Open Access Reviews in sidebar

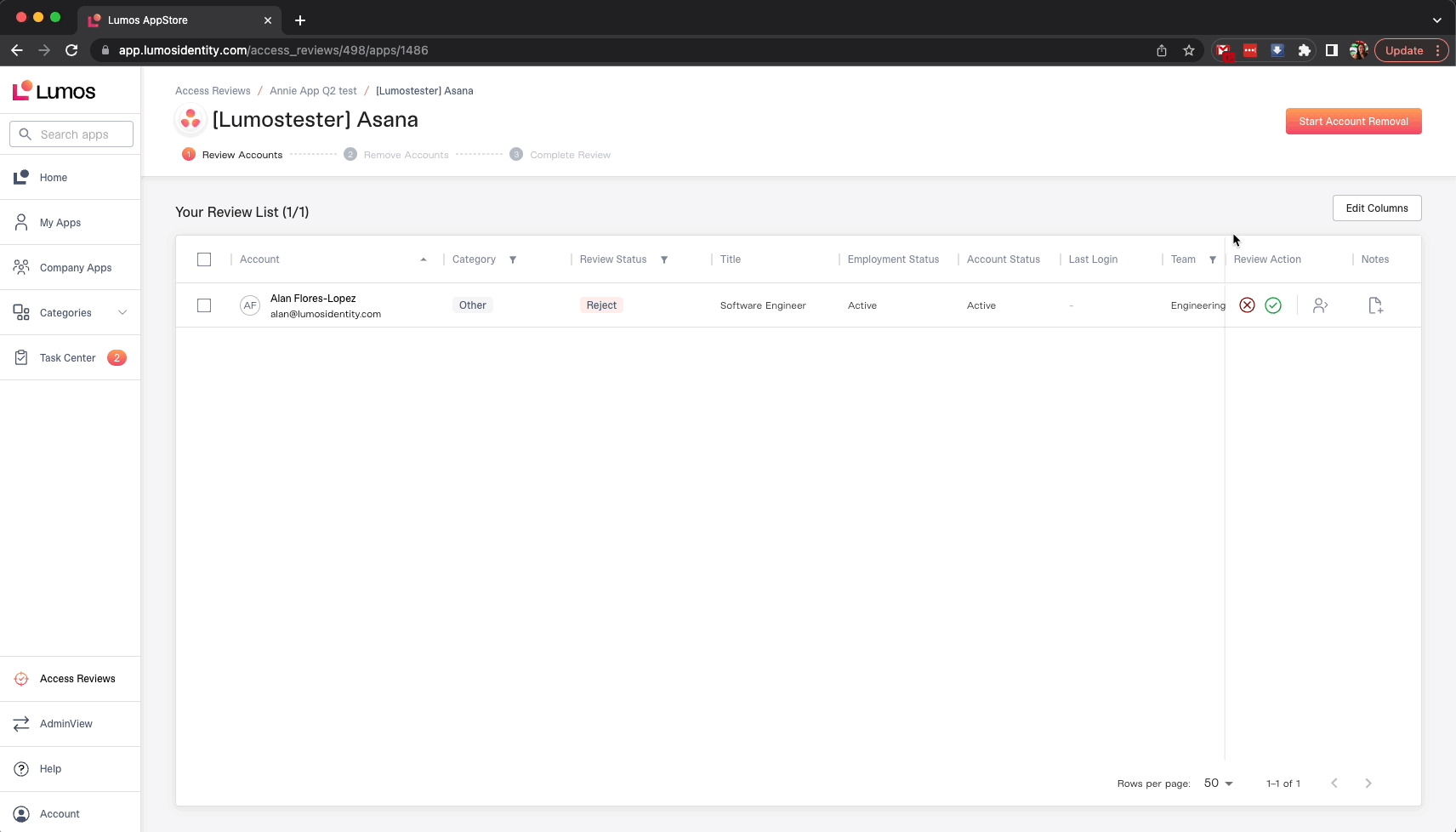71,678
